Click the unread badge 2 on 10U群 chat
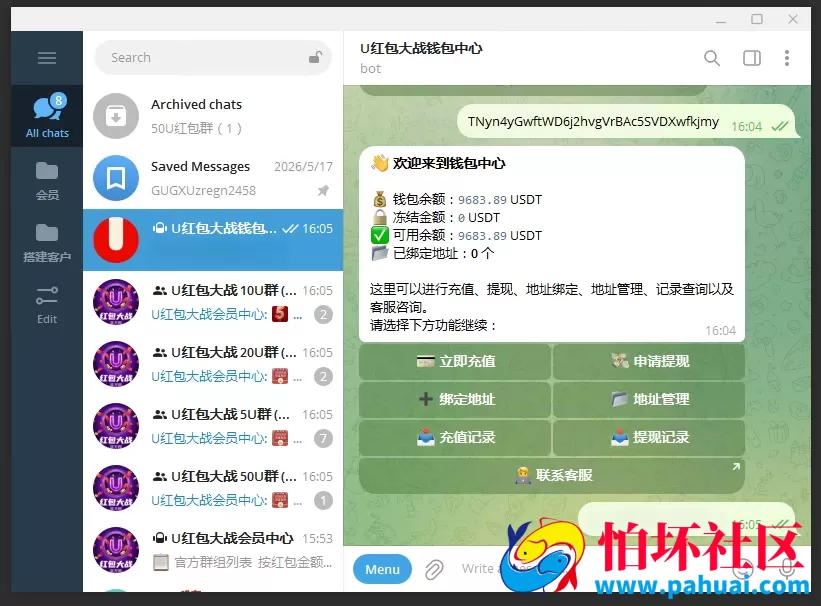The image size is (821, 606). (323, 315)
